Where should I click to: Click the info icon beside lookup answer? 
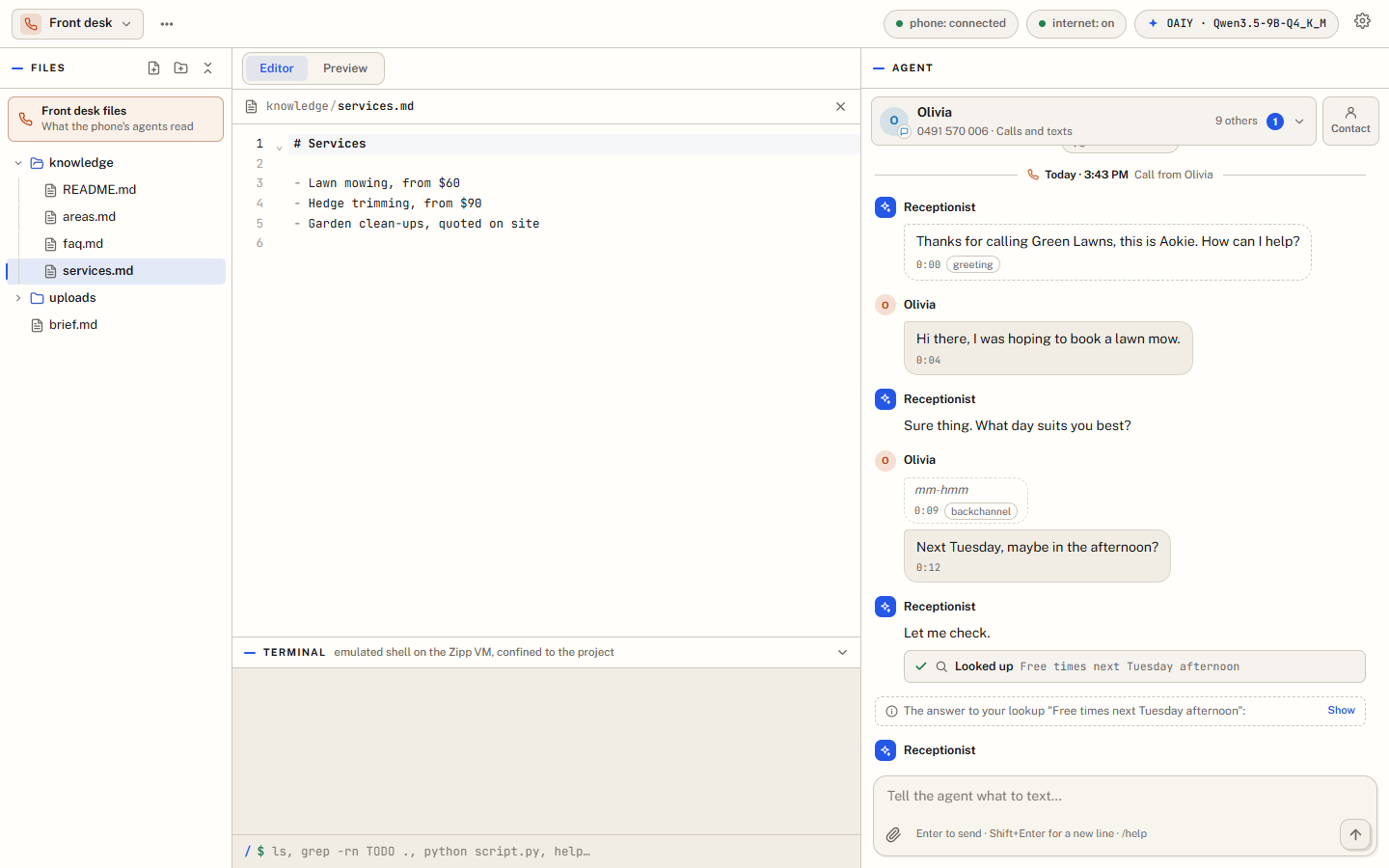coord(891,712)
